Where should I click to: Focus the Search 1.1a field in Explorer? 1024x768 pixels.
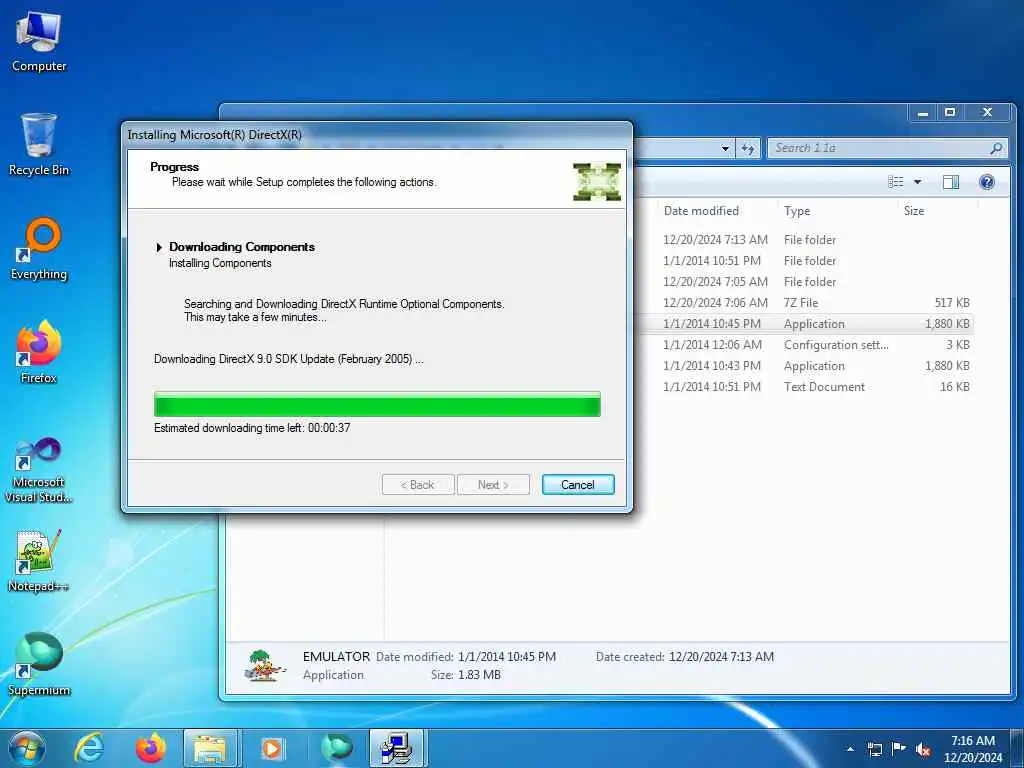[888, 148]
